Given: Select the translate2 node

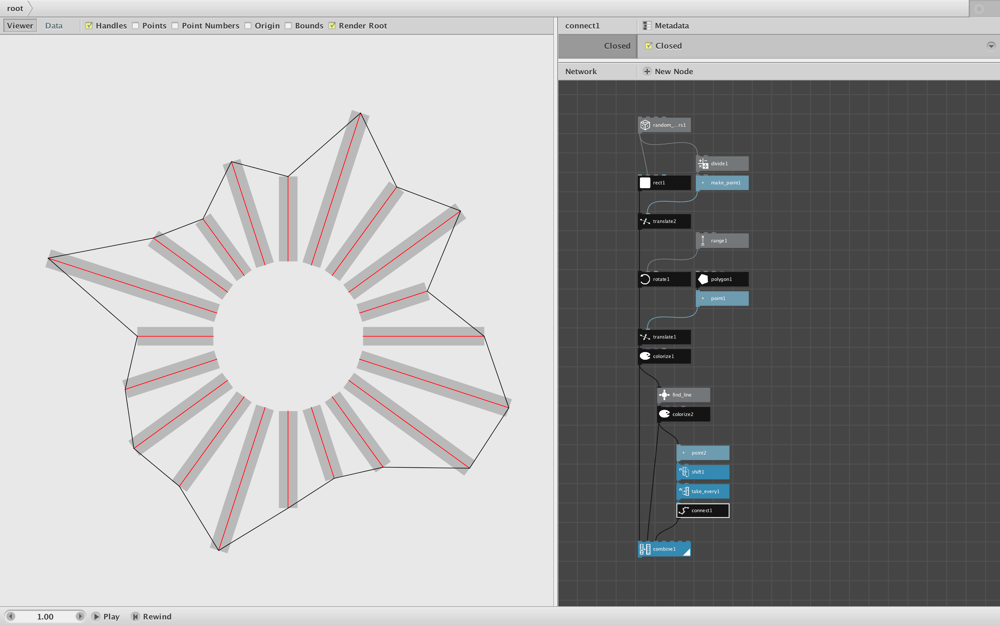Looking at the screenshot, I should click(x=664, y=221).
